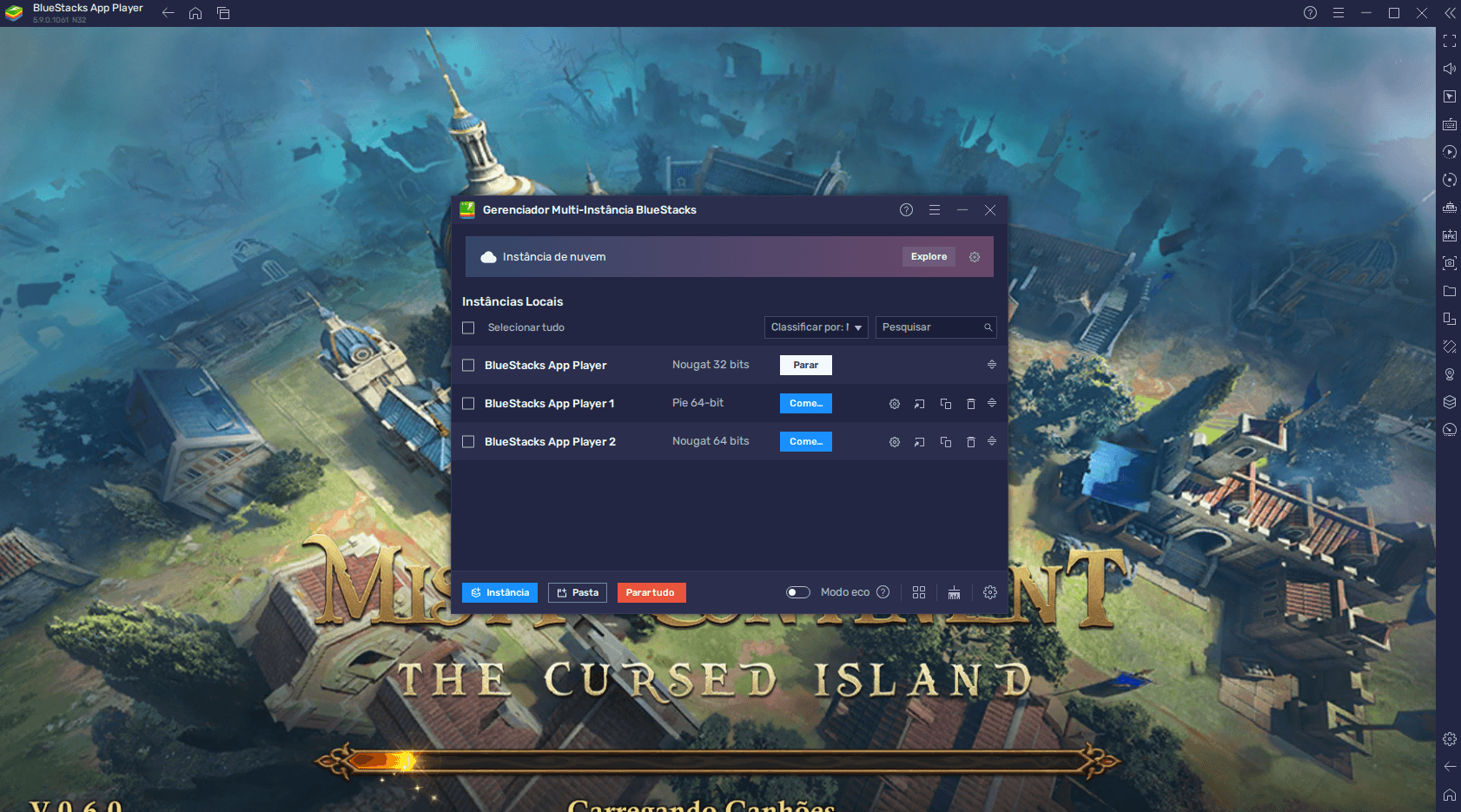Take a screenshot from sidebar
The height and width of the screenshot is (812, 1461).
(x=1450, y=263)
